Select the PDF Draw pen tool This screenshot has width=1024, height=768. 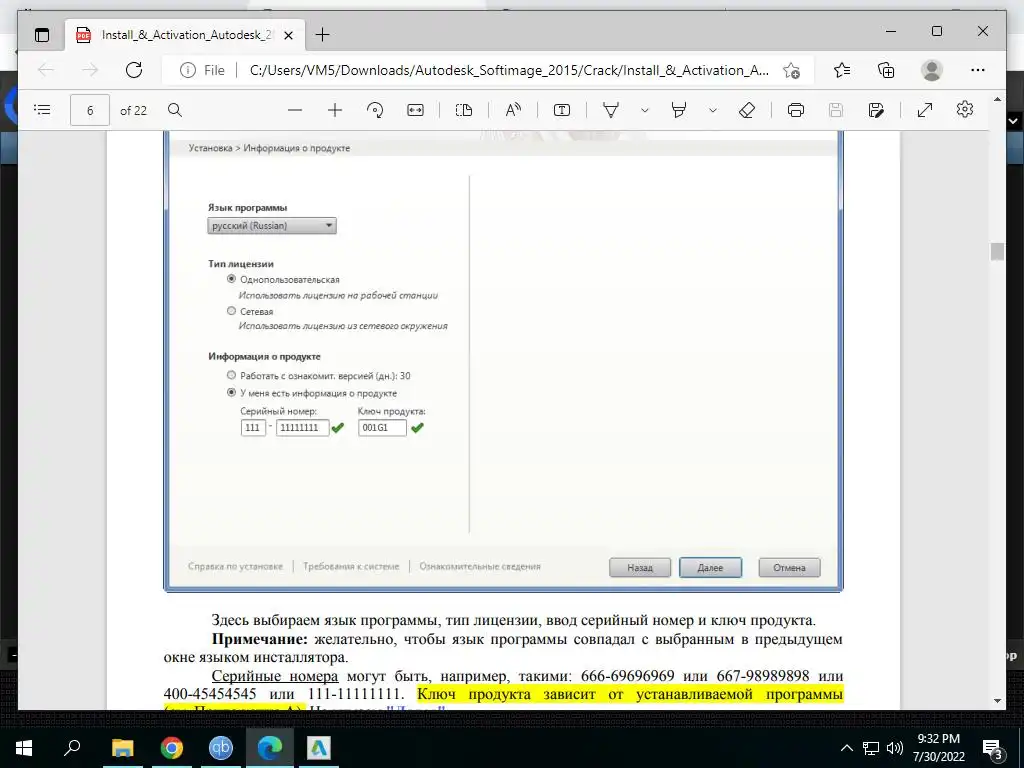[611, 110]
